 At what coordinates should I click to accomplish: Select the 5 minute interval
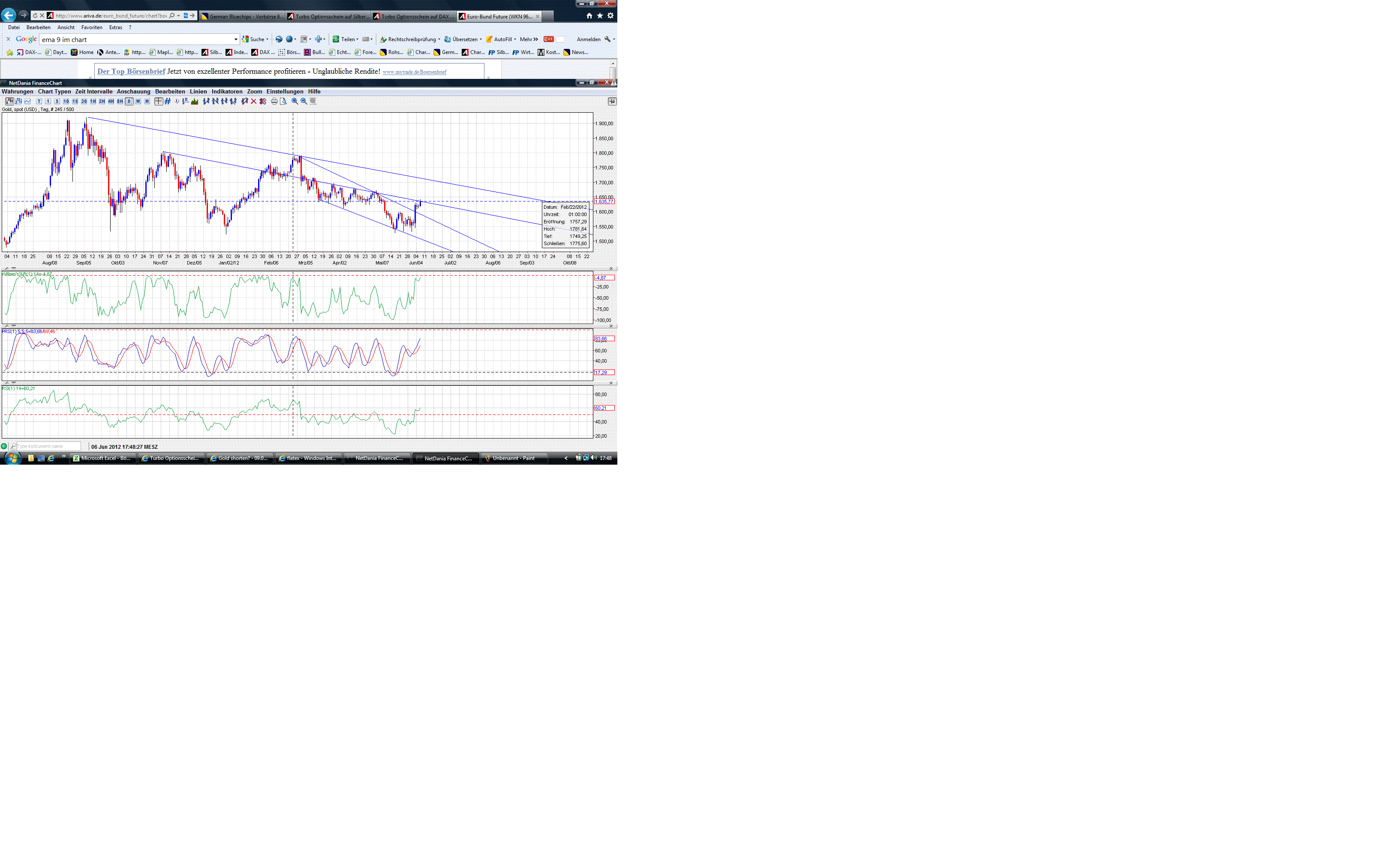pyautogui.click(x=57, y=101)
